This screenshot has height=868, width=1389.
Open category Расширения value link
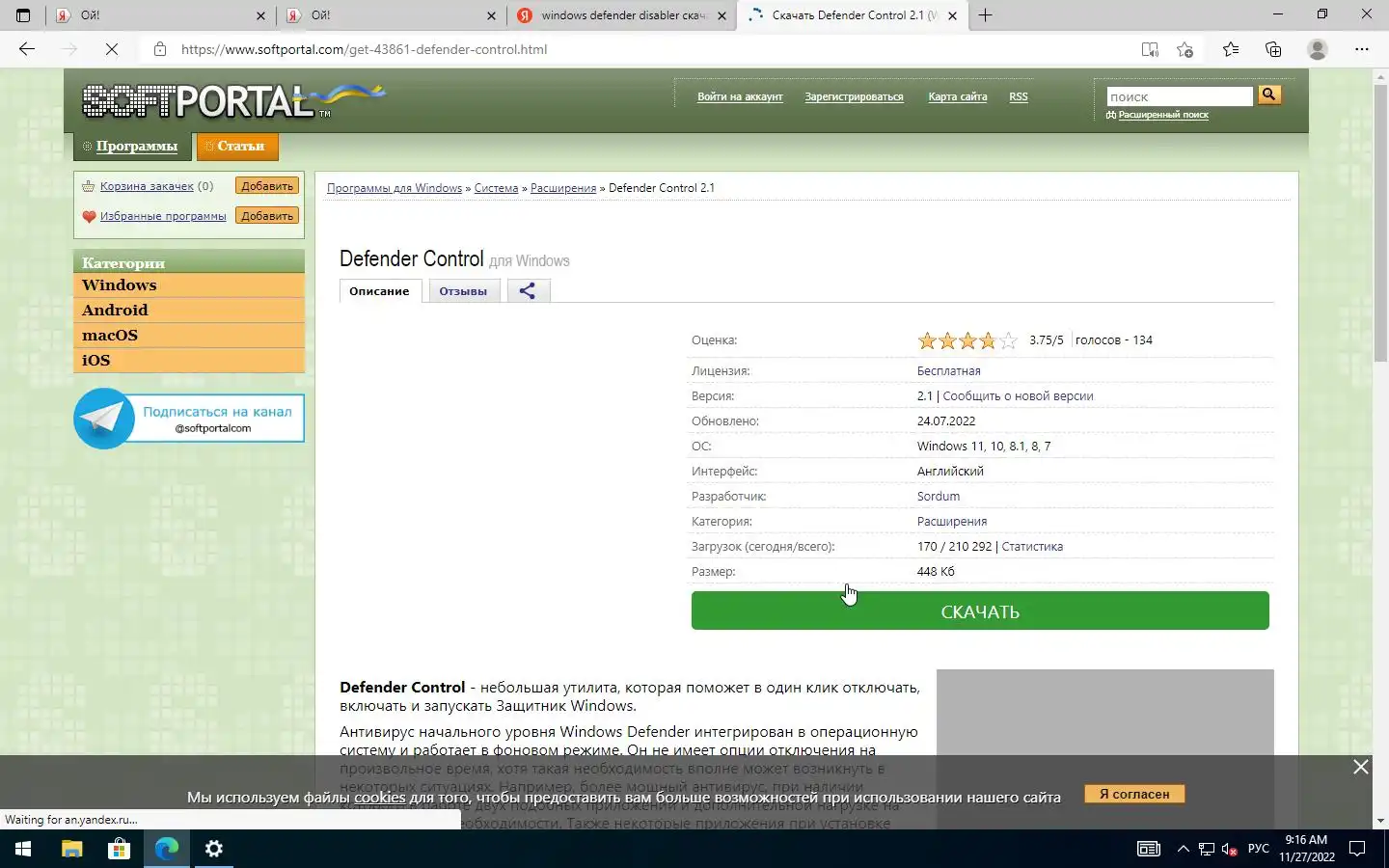pyautogui.click(x=952, y=522)
